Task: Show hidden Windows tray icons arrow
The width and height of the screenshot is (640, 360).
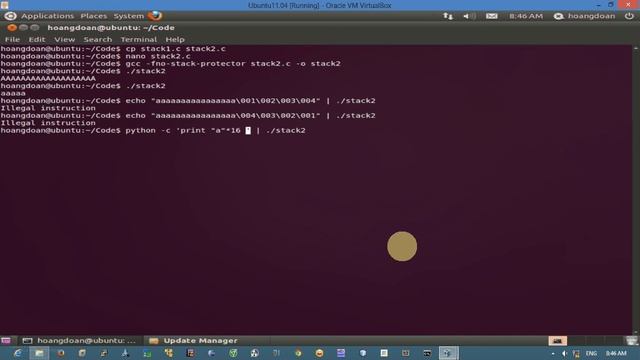Action: (553, 353)
